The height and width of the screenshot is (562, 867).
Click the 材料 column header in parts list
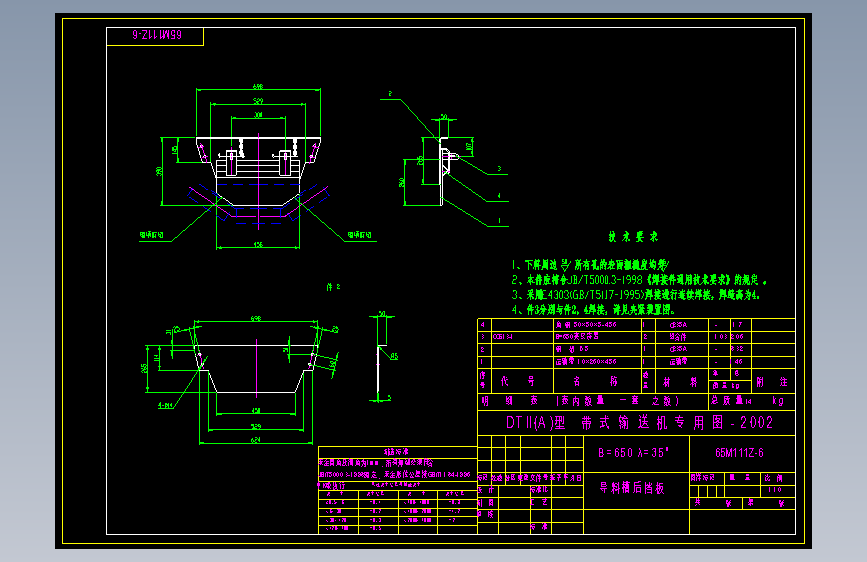681,382
